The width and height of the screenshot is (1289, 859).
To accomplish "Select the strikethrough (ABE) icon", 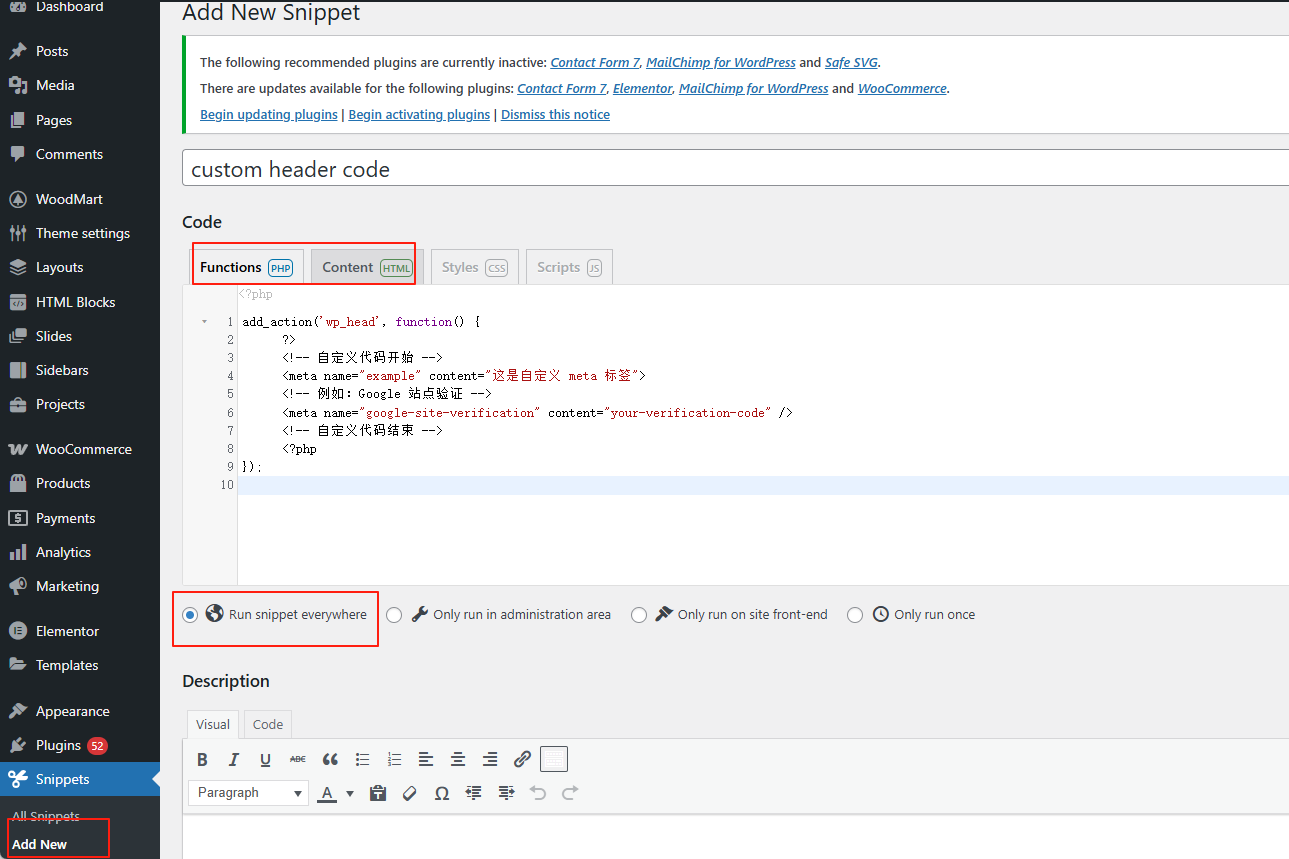I will pos(297,759).
